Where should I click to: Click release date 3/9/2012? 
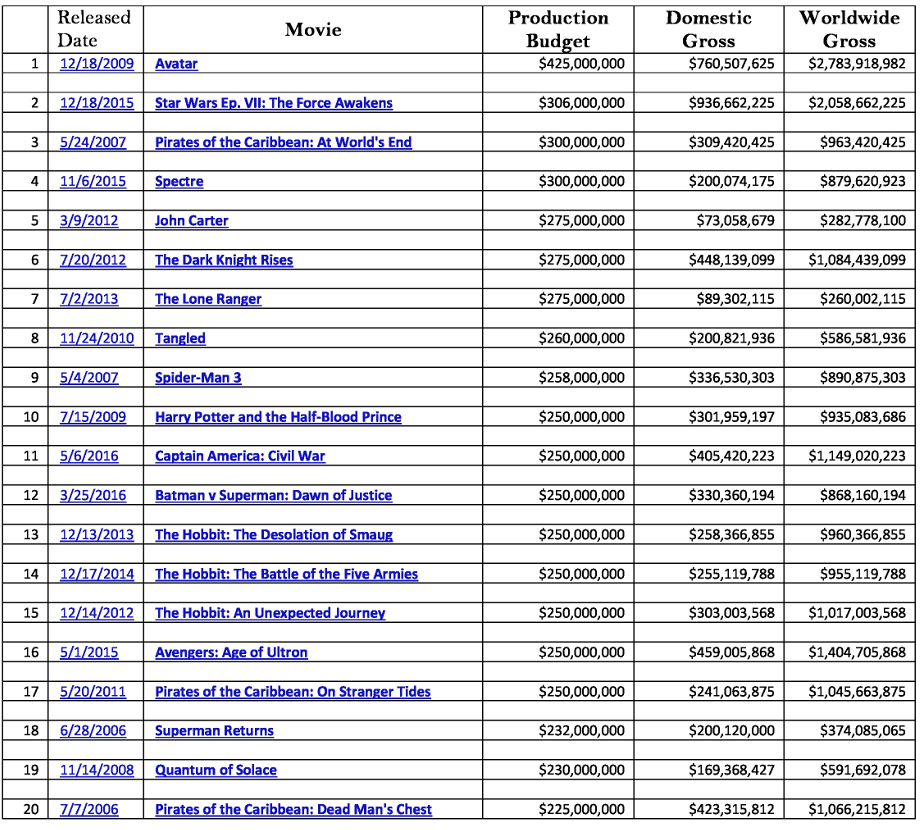click(x=89, y=221)
